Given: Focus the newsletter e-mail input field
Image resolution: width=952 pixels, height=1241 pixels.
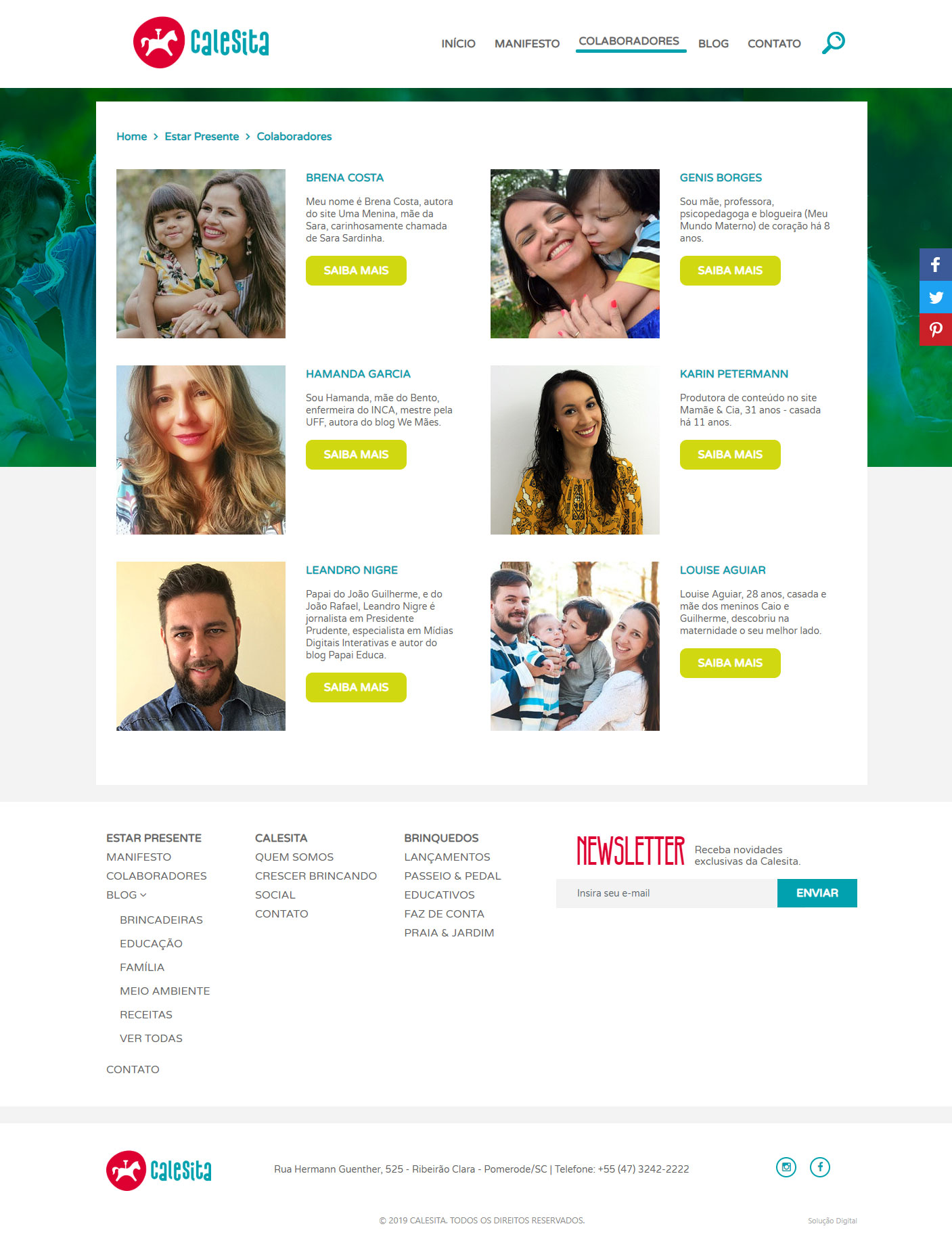Looking at the screenshot, I should click(x=666, y=893).
